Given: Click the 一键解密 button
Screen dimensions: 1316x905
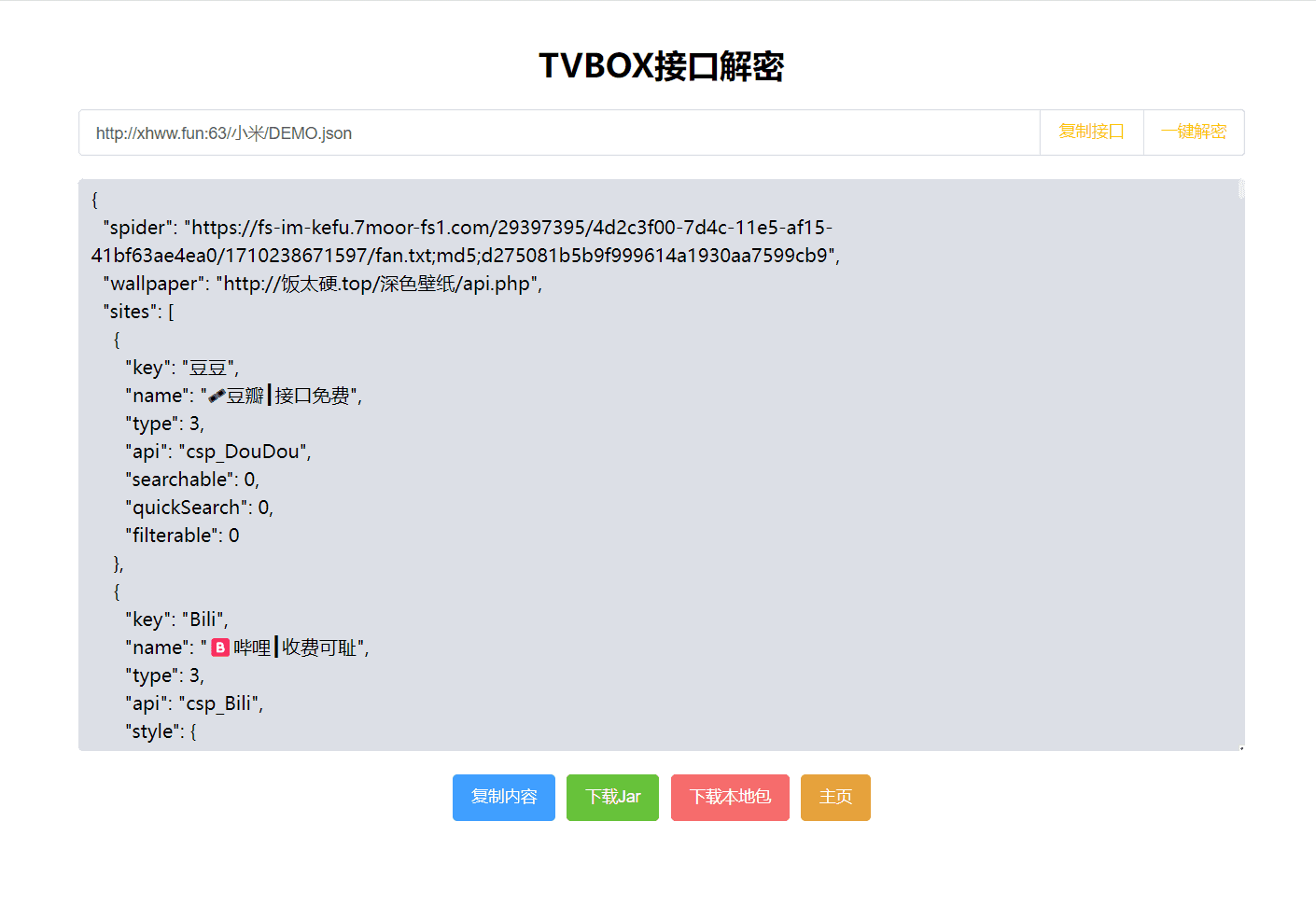Looking at the screenshot, I should 1194,132.
